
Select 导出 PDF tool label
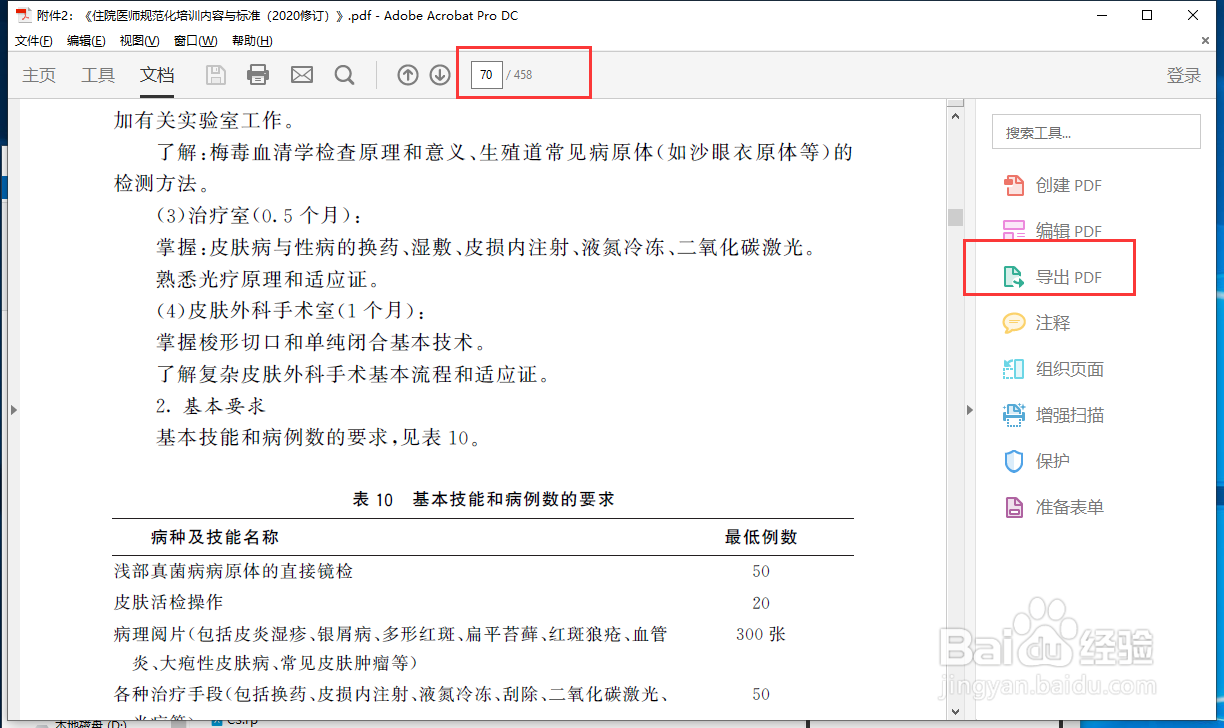(x=1069, y=278)
